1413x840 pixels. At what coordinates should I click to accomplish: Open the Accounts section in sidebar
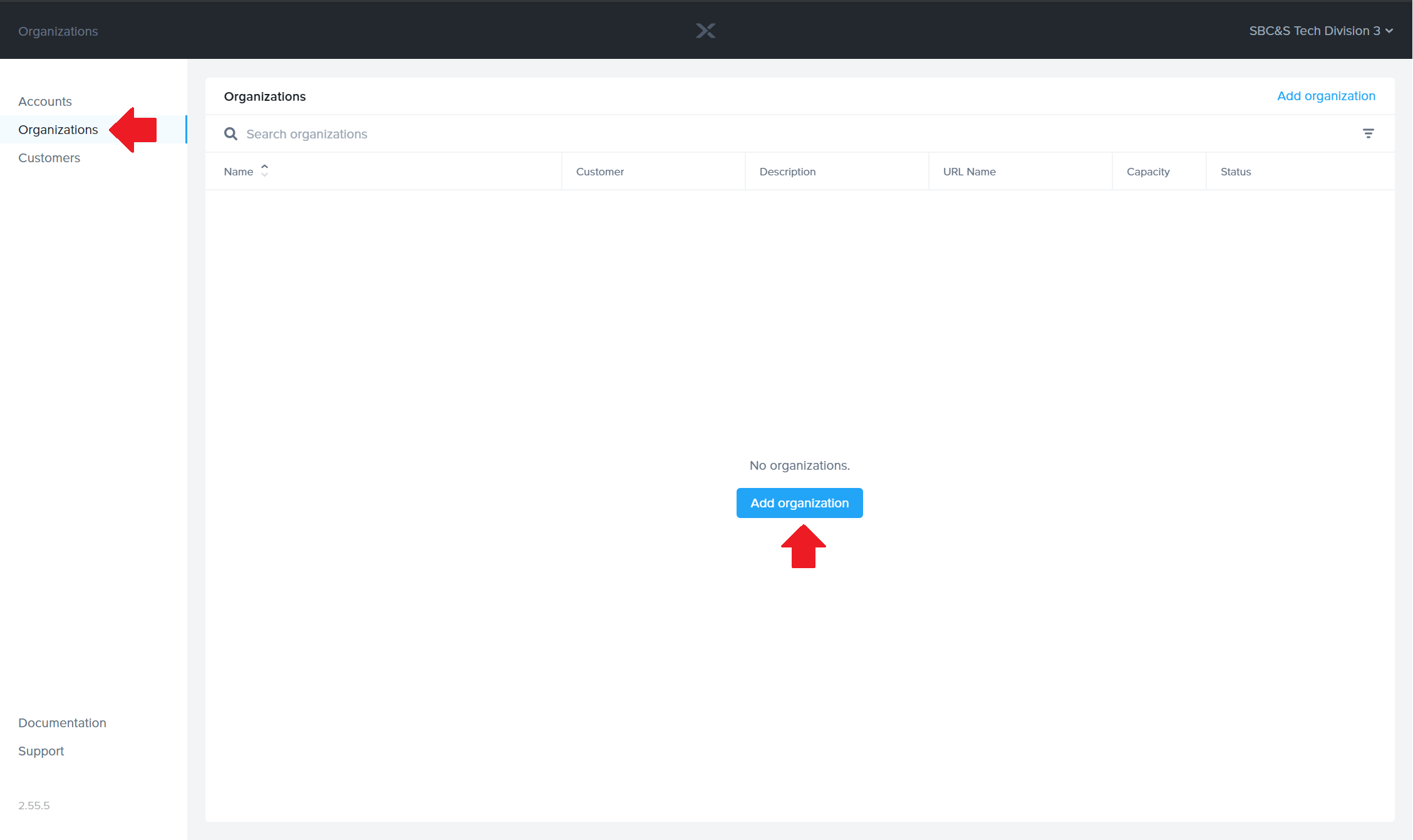click(x=45, y=101)
